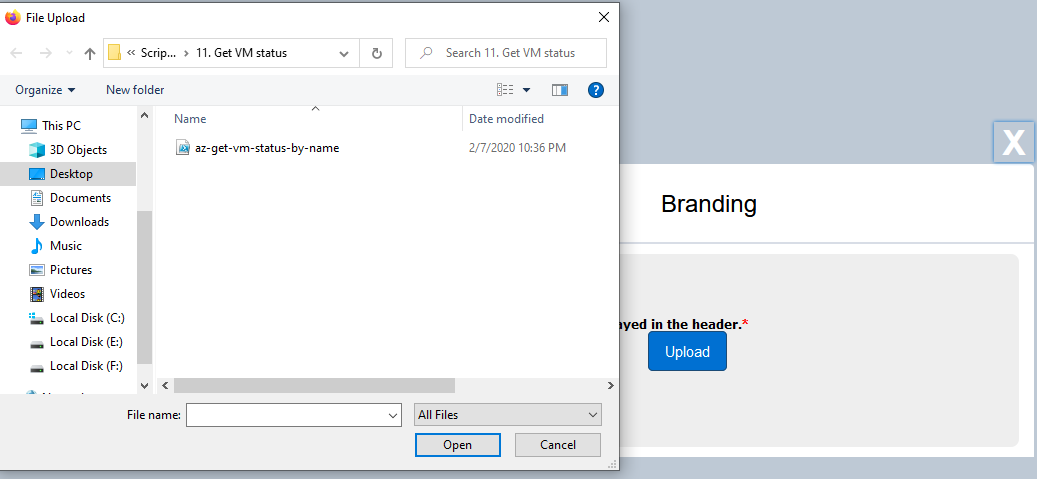Image resolution: width=1037 pixels, height=479 pixels.
Task: Click the Up one level arrow
Action: pyautogui.click(x=90, y=53)
